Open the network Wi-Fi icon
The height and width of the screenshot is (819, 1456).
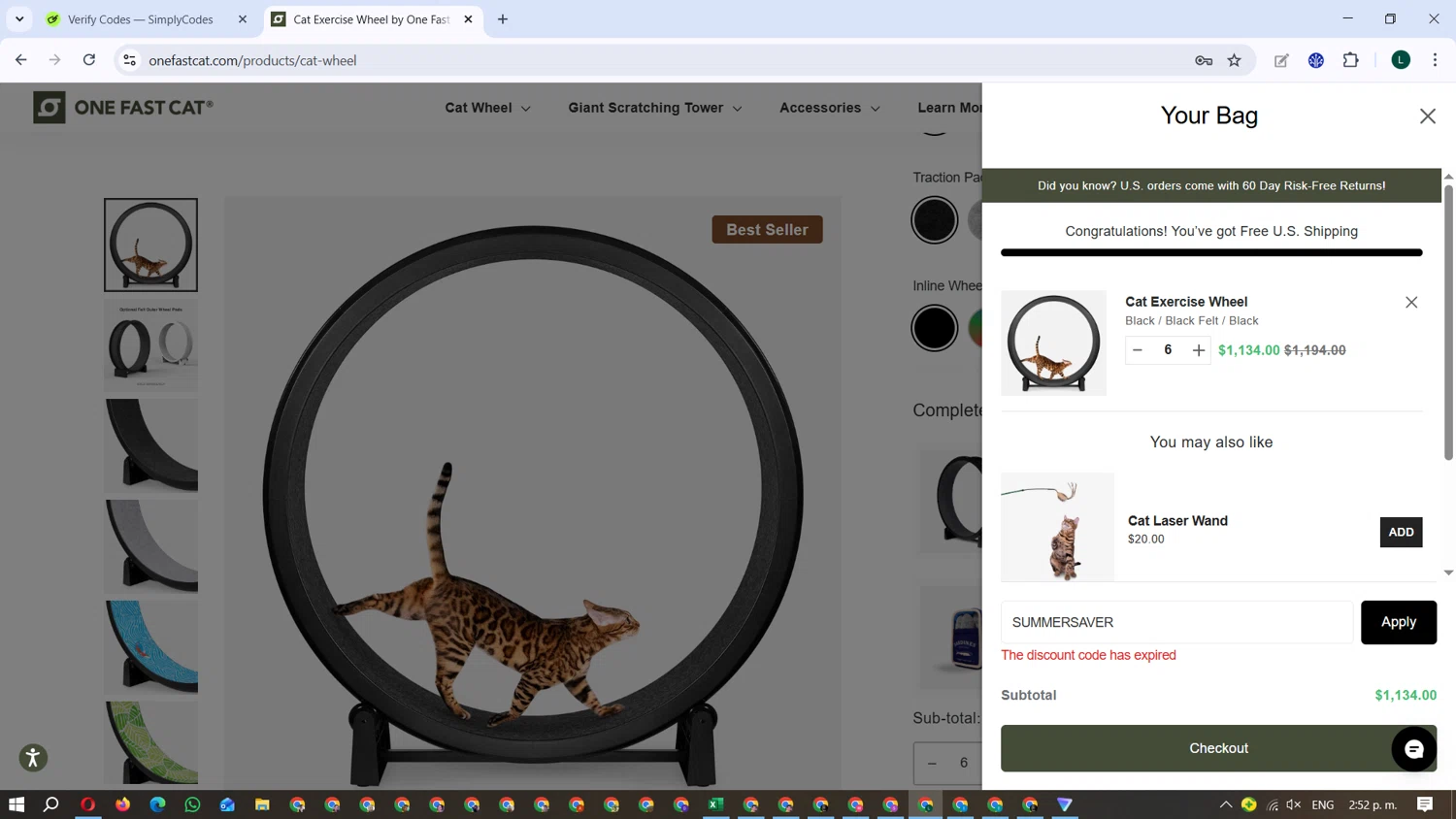tap(1273, 804)
